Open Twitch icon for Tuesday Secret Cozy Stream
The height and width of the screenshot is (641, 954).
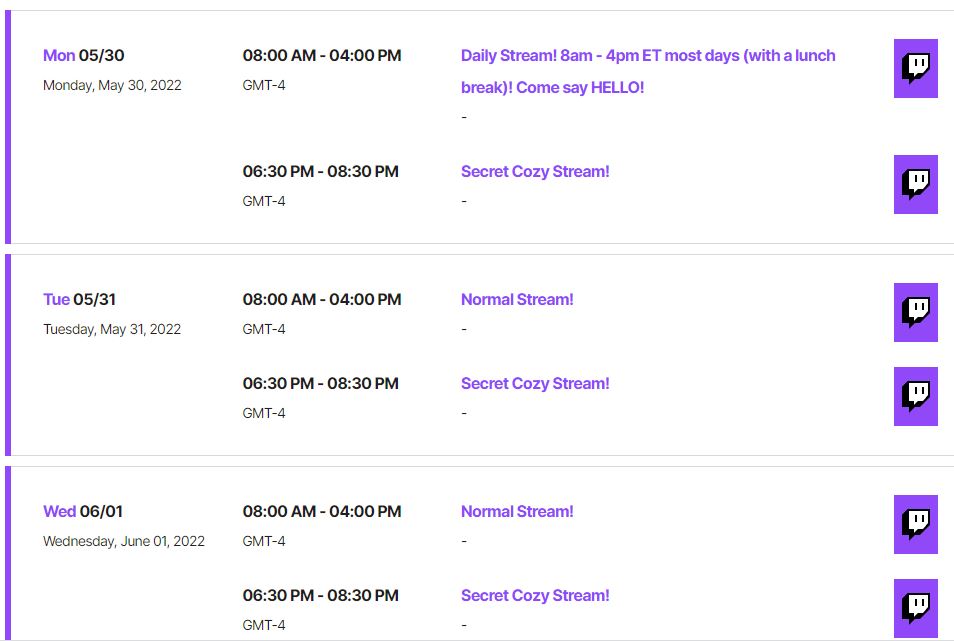[916, 396]
